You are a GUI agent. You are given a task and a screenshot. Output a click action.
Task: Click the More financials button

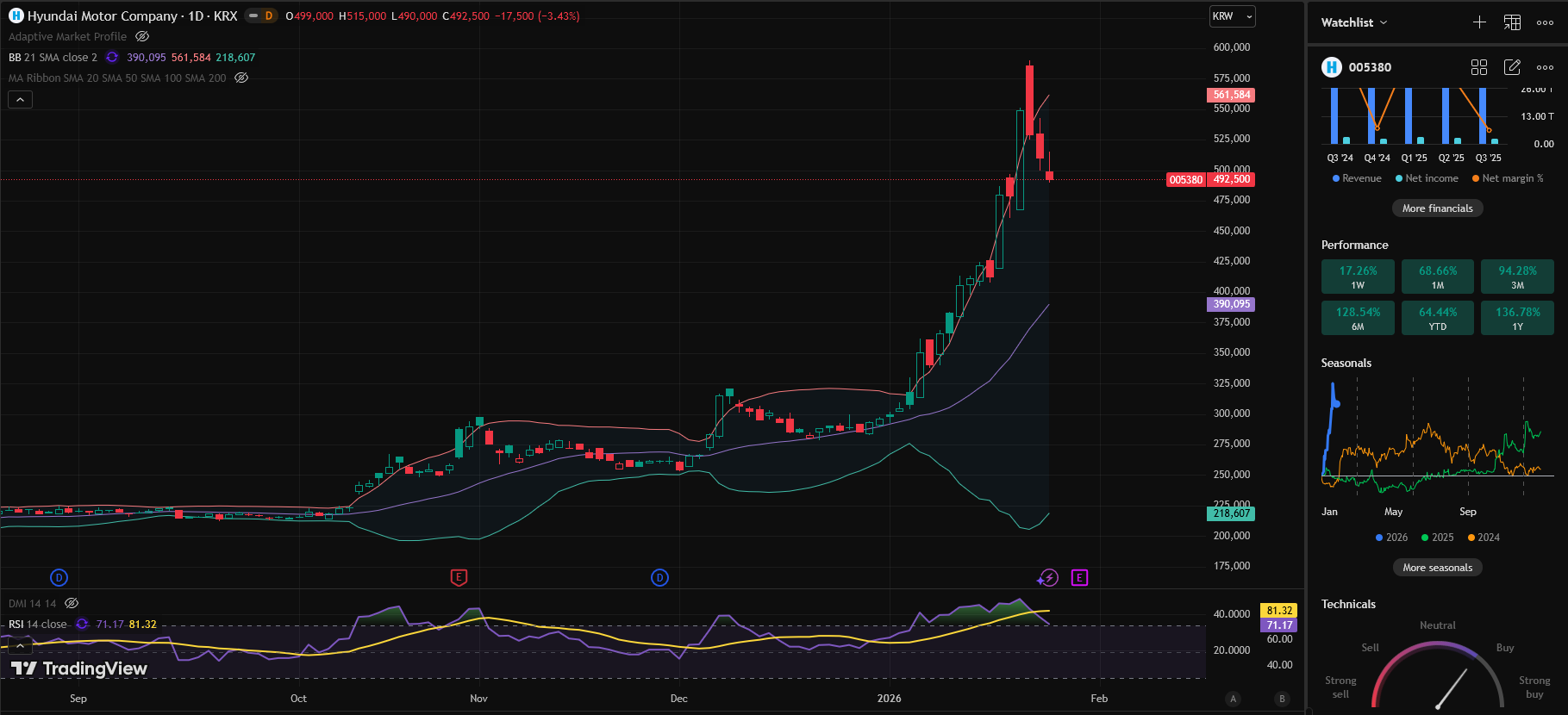click(1438, 208)
